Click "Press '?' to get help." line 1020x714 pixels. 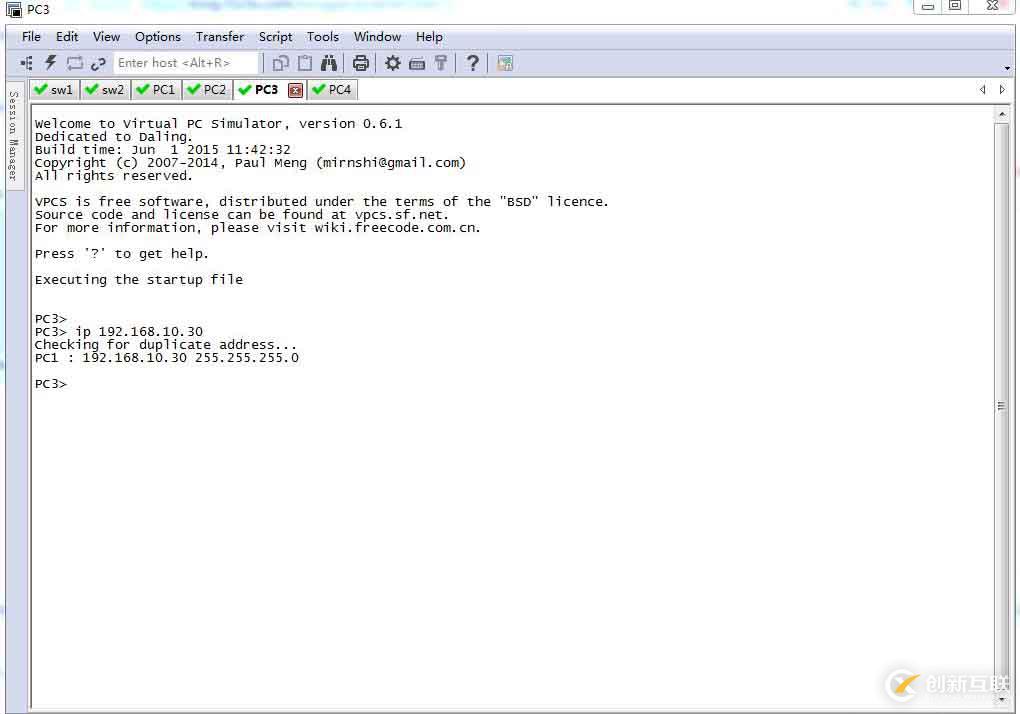122,254
